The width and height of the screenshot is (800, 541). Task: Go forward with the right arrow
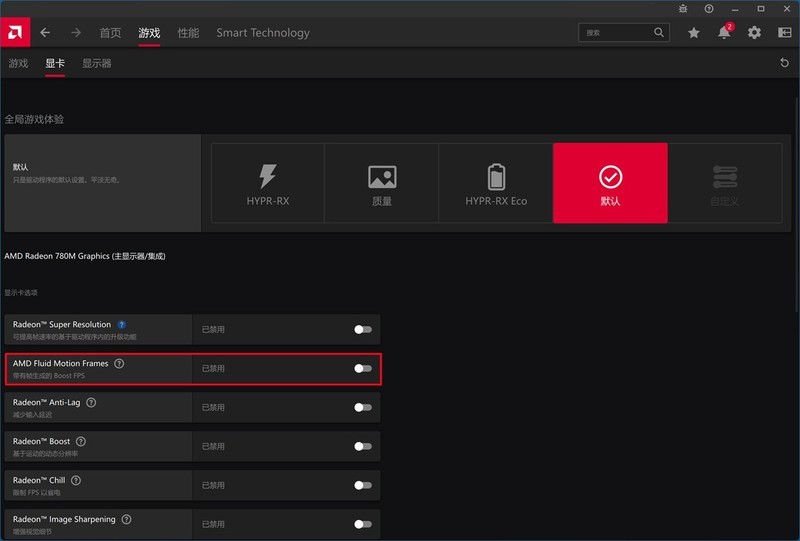(x=76, y=33)
